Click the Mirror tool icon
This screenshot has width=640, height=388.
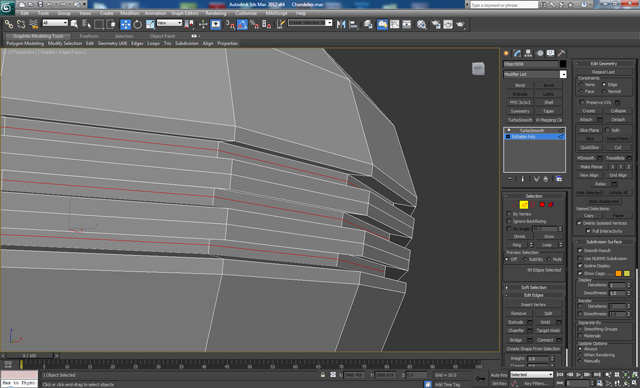341,24
